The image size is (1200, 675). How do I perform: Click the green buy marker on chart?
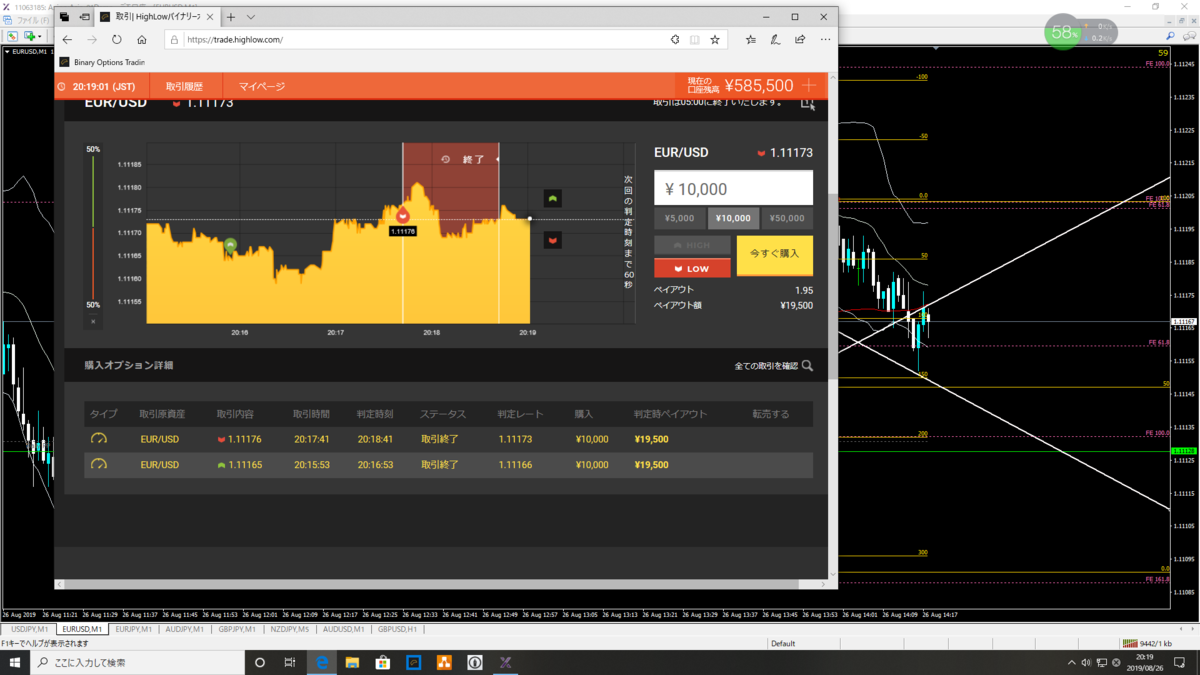tap(230, 245)
